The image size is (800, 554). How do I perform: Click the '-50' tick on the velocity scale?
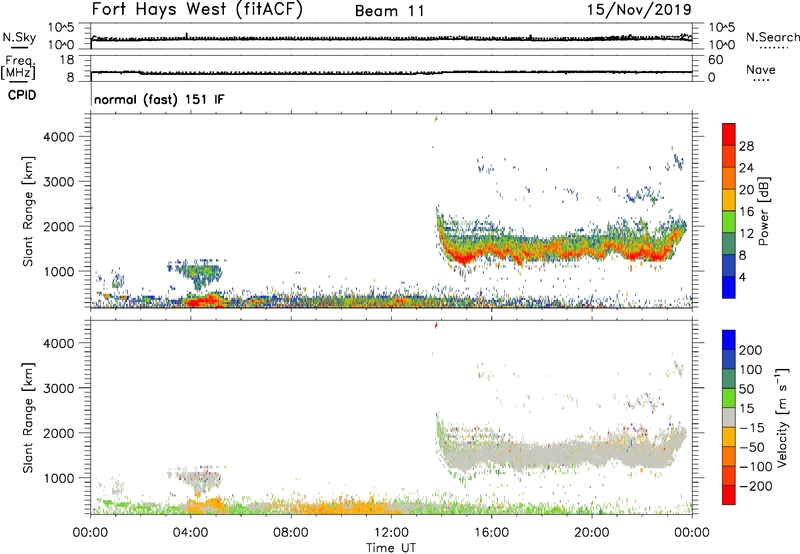click(x=751, y=447)
